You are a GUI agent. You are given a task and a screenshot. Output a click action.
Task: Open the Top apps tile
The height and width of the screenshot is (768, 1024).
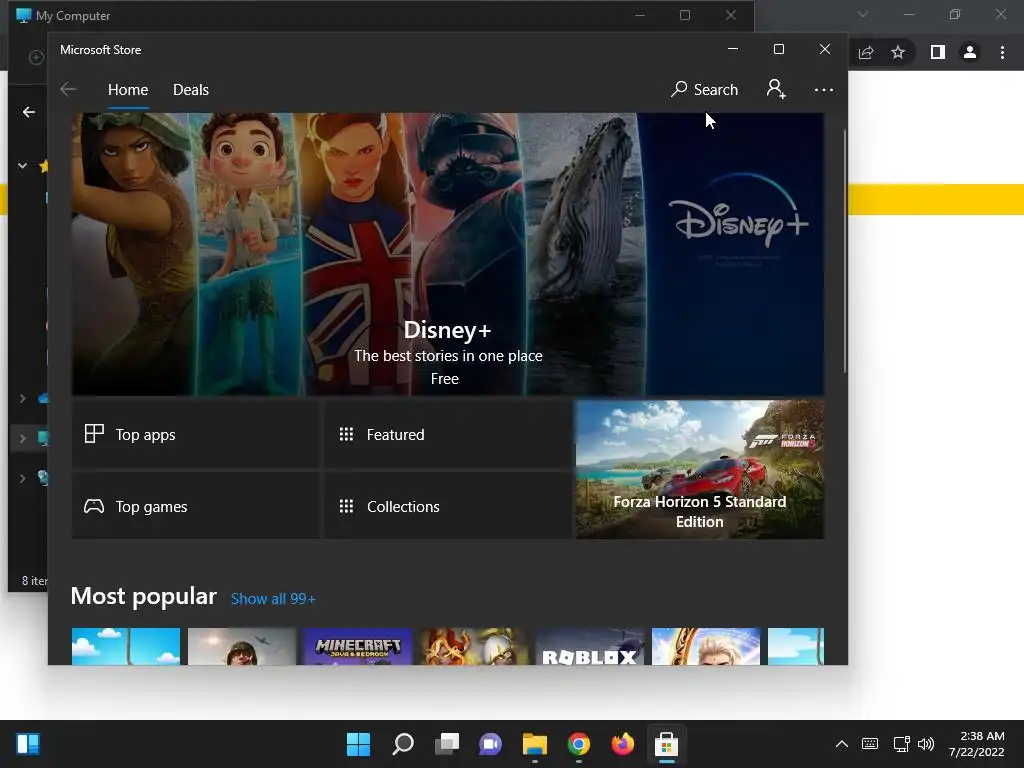coord(196,434)
